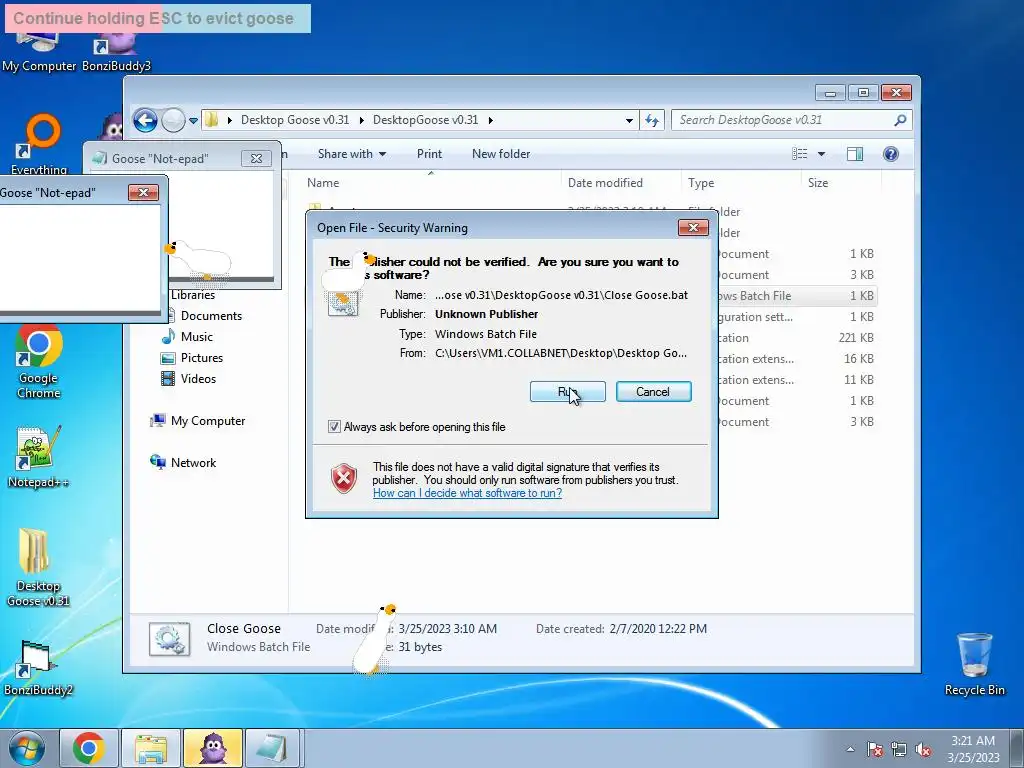
Task: Close the Open File Security Warning dialog
Action: [x=693, y=227]
